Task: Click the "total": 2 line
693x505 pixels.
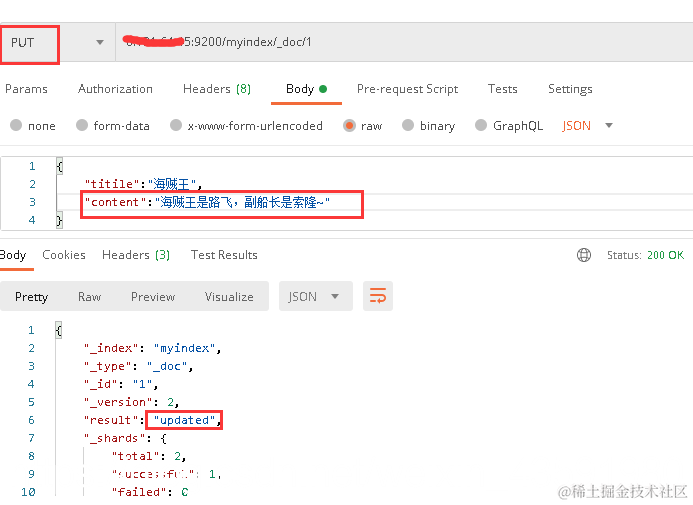Action: tap(149, 456)
